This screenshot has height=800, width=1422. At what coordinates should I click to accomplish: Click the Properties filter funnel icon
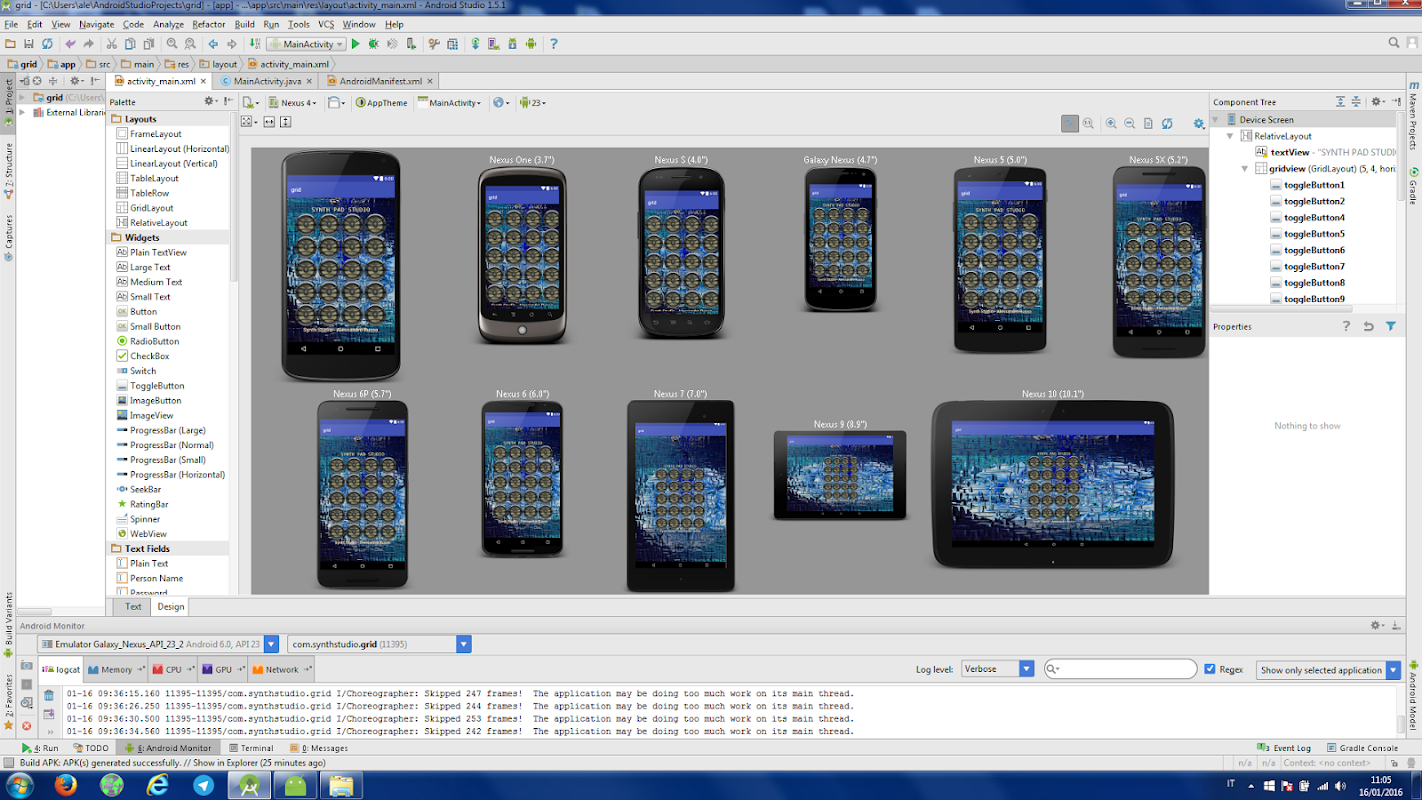[x=1390, y=326]
